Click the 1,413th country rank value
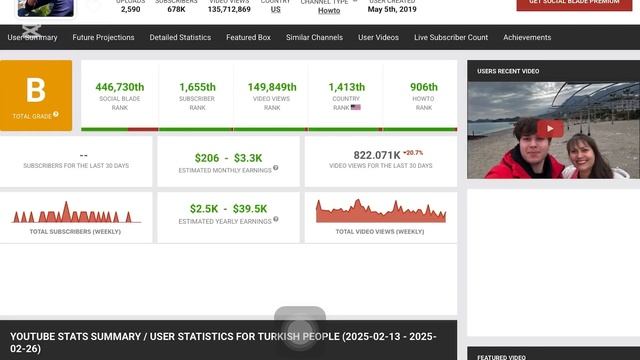This screenshot has height=360, width=640. tap(347, 87)
